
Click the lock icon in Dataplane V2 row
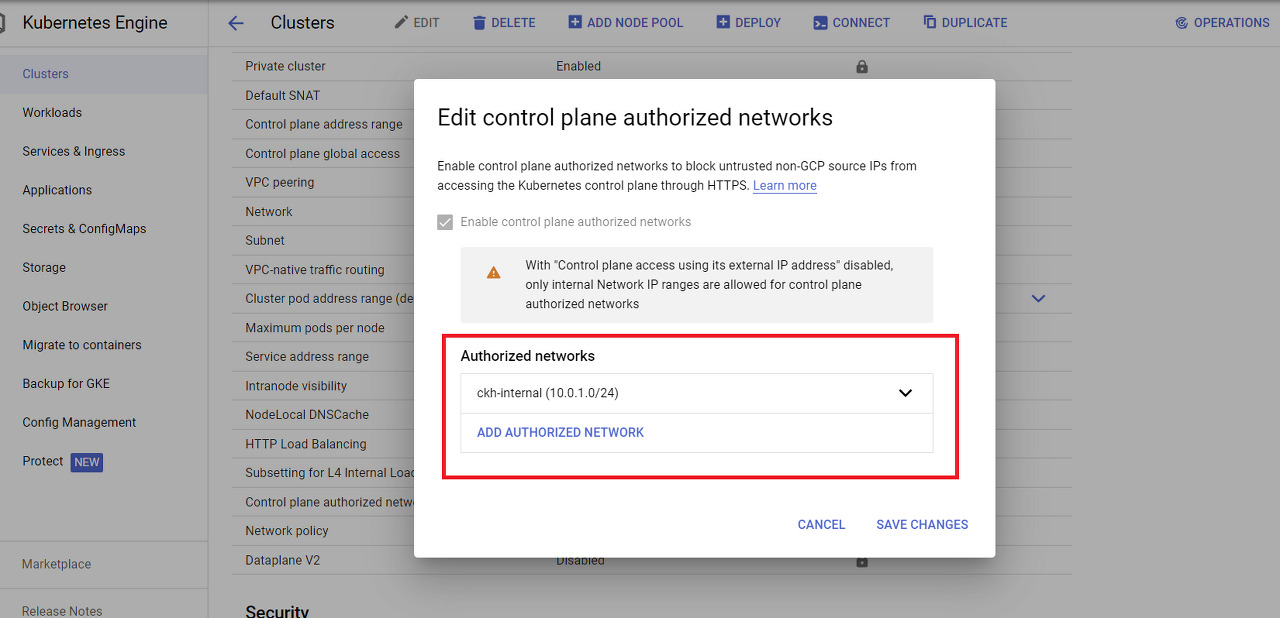point(862,562)
